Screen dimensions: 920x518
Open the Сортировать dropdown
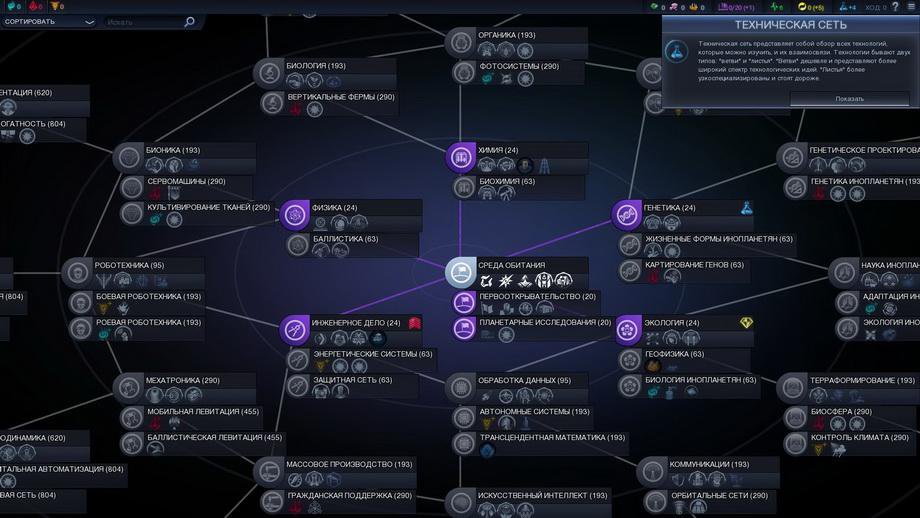pos(48,21)
